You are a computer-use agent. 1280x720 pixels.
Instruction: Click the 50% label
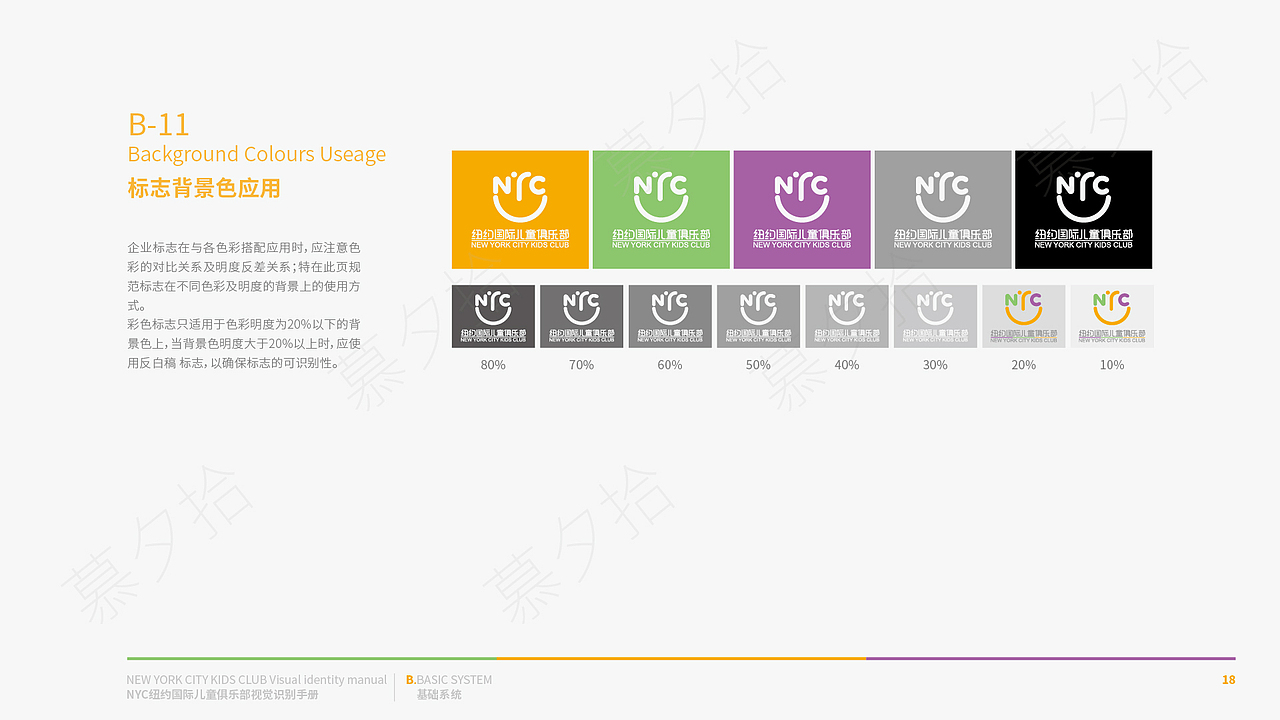759,365
